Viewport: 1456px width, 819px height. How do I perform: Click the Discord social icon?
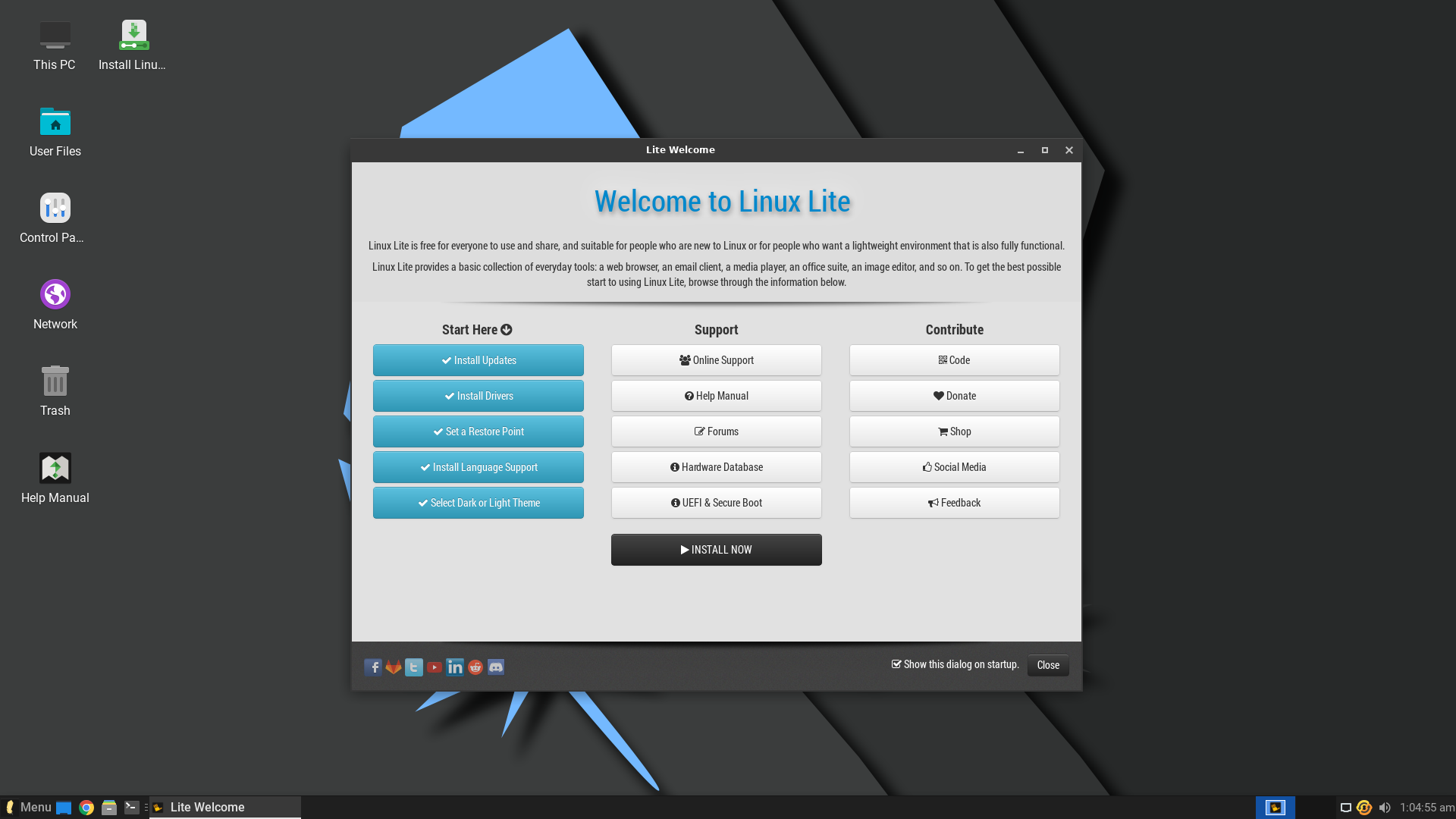[496, 666]
